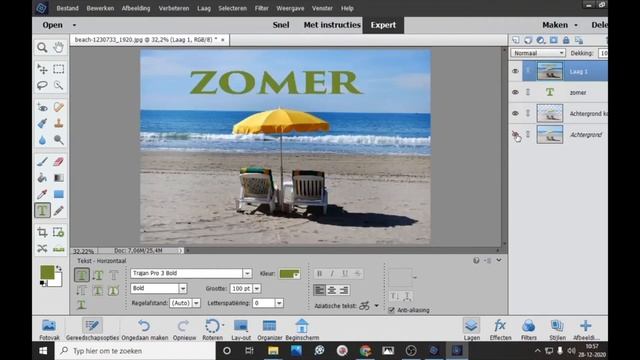Center align the text

click(332, 290)
